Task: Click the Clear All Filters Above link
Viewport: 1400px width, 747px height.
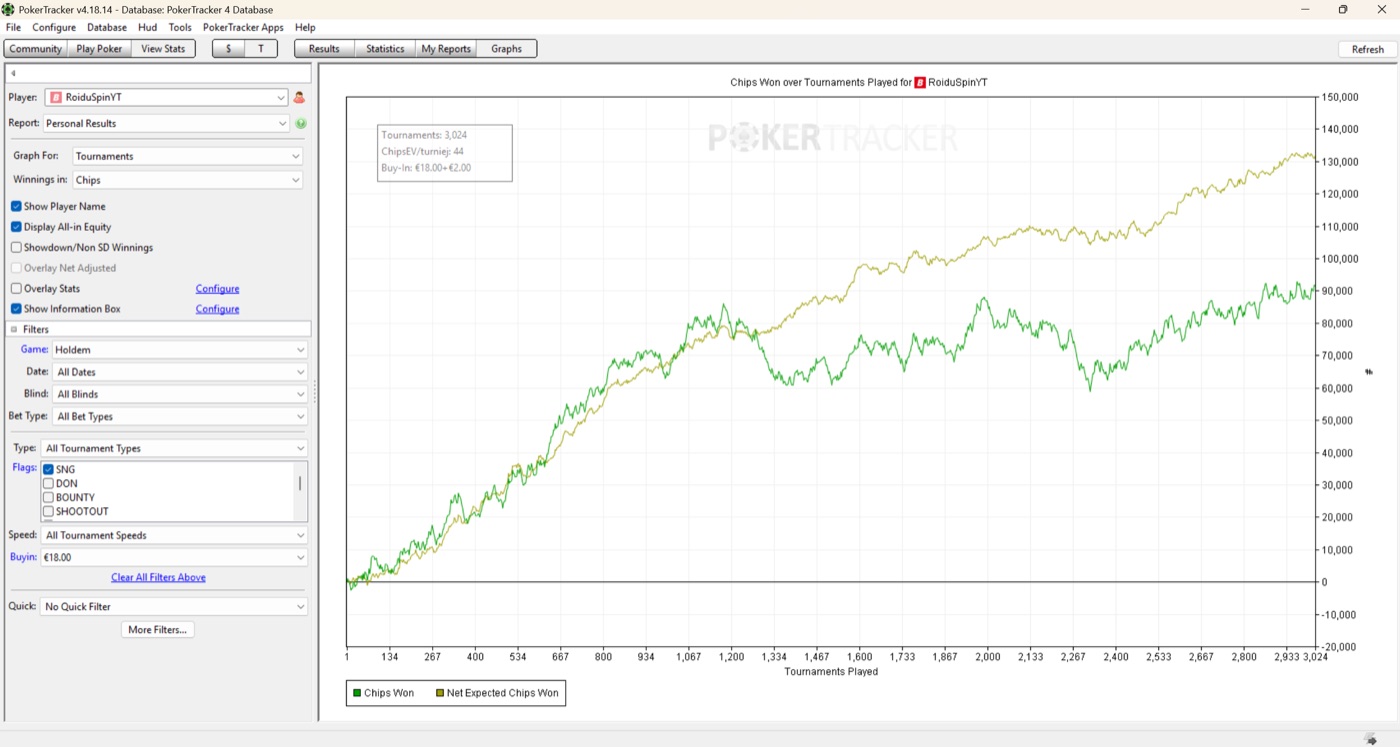Action: pyautogui.click(x=158, y=578)
